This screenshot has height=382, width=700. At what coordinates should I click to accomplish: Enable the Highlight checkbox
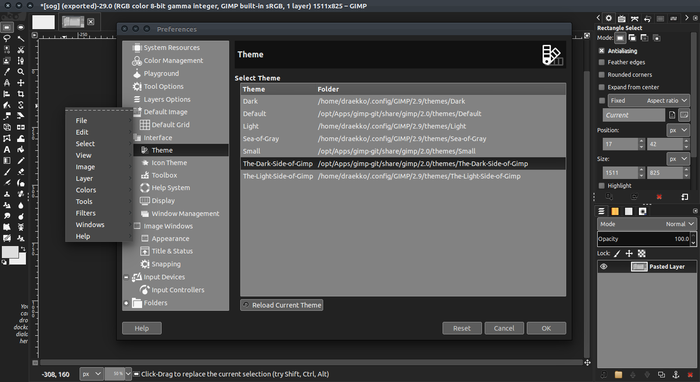601,186
